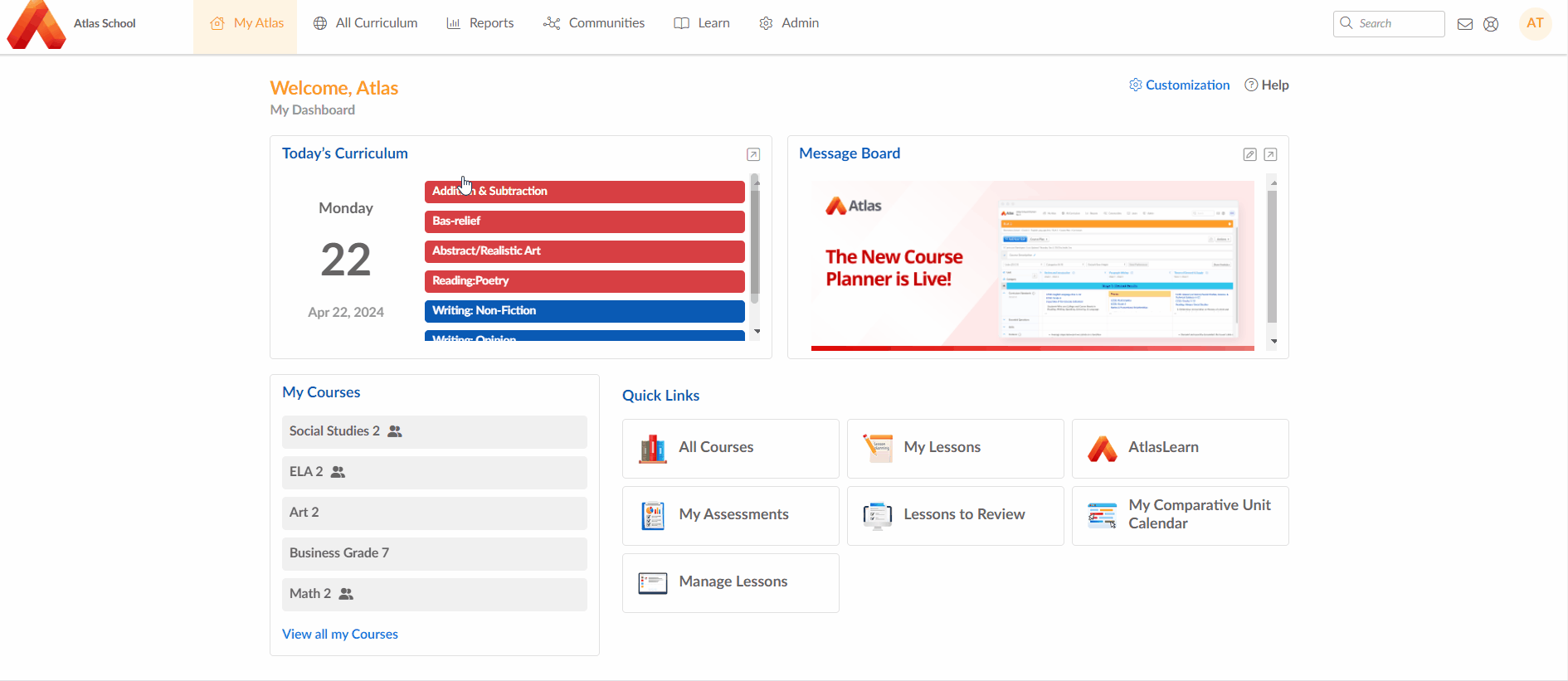Open the Communities menu

tap(594, 23)
